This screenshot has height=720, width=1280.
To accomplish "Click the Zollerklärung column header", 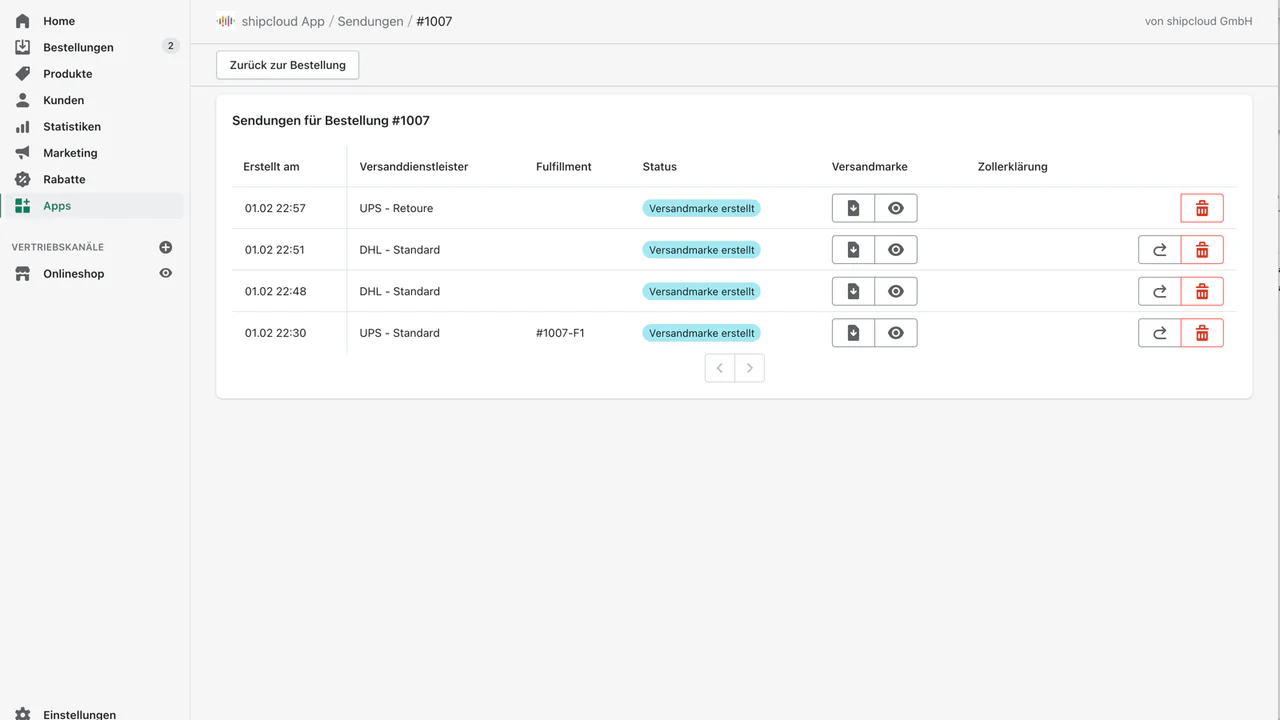I will 1013,167.
